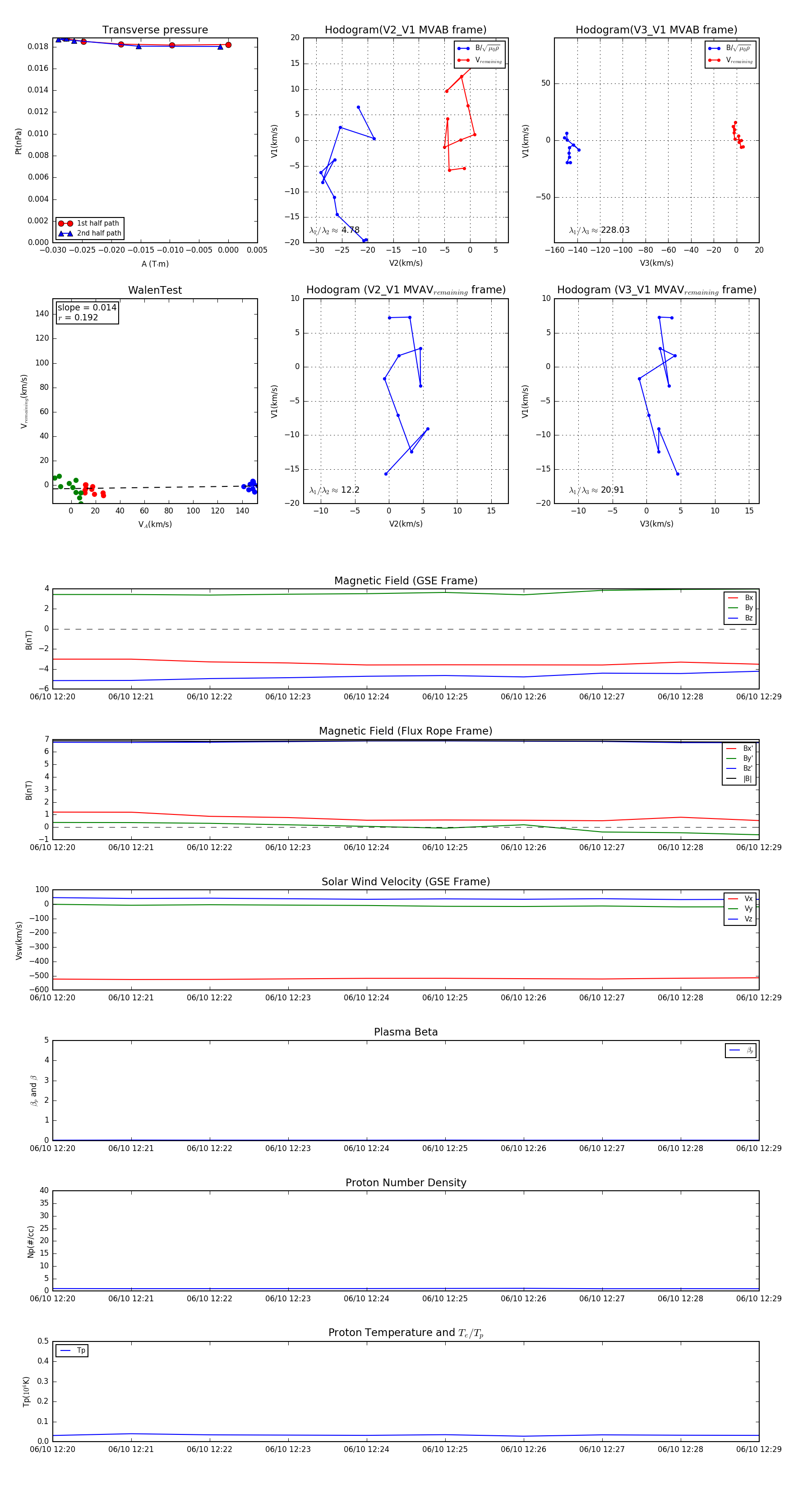Click the V2_V1 MVAV remaining frame hodogram title
812x1489 pixels.
(x=406, y=290)
